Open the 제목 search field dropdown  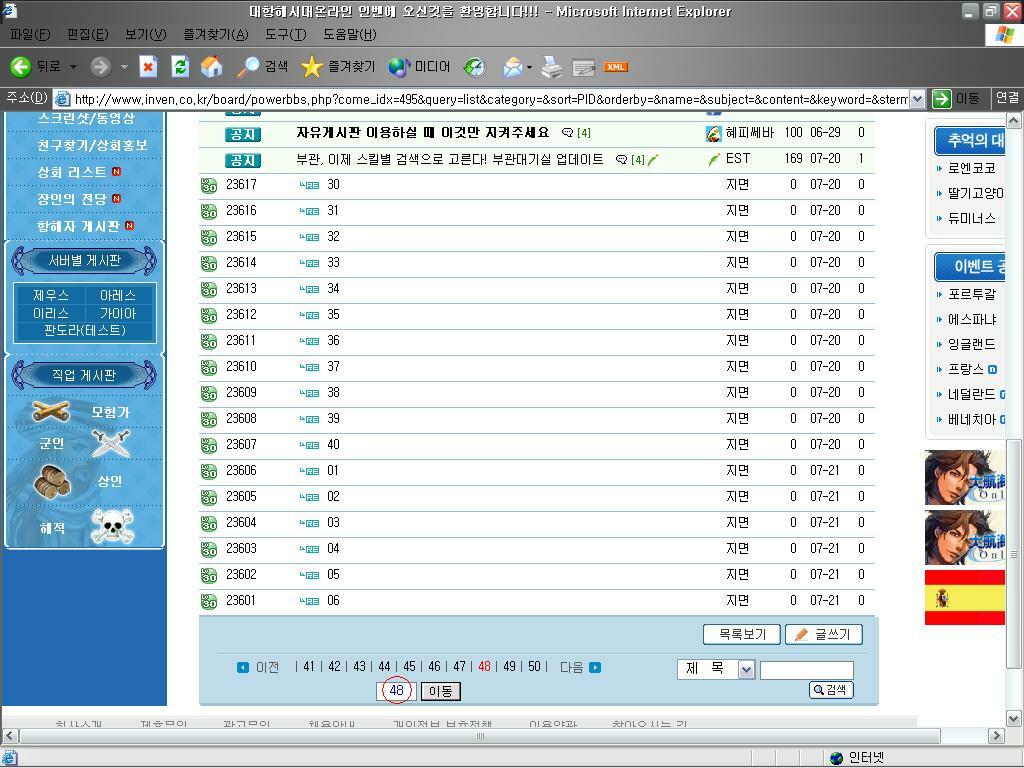tap(744, 670)
